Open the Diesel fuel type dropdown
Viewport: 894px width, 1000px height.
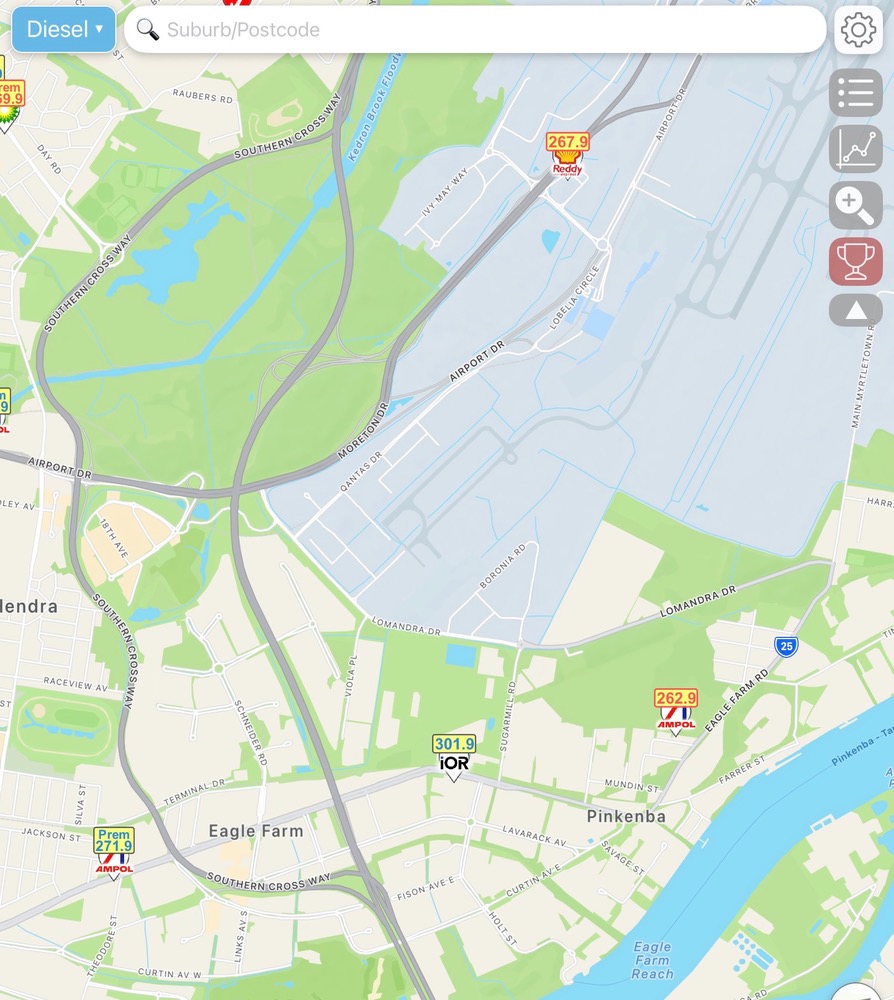pos(64,29)
